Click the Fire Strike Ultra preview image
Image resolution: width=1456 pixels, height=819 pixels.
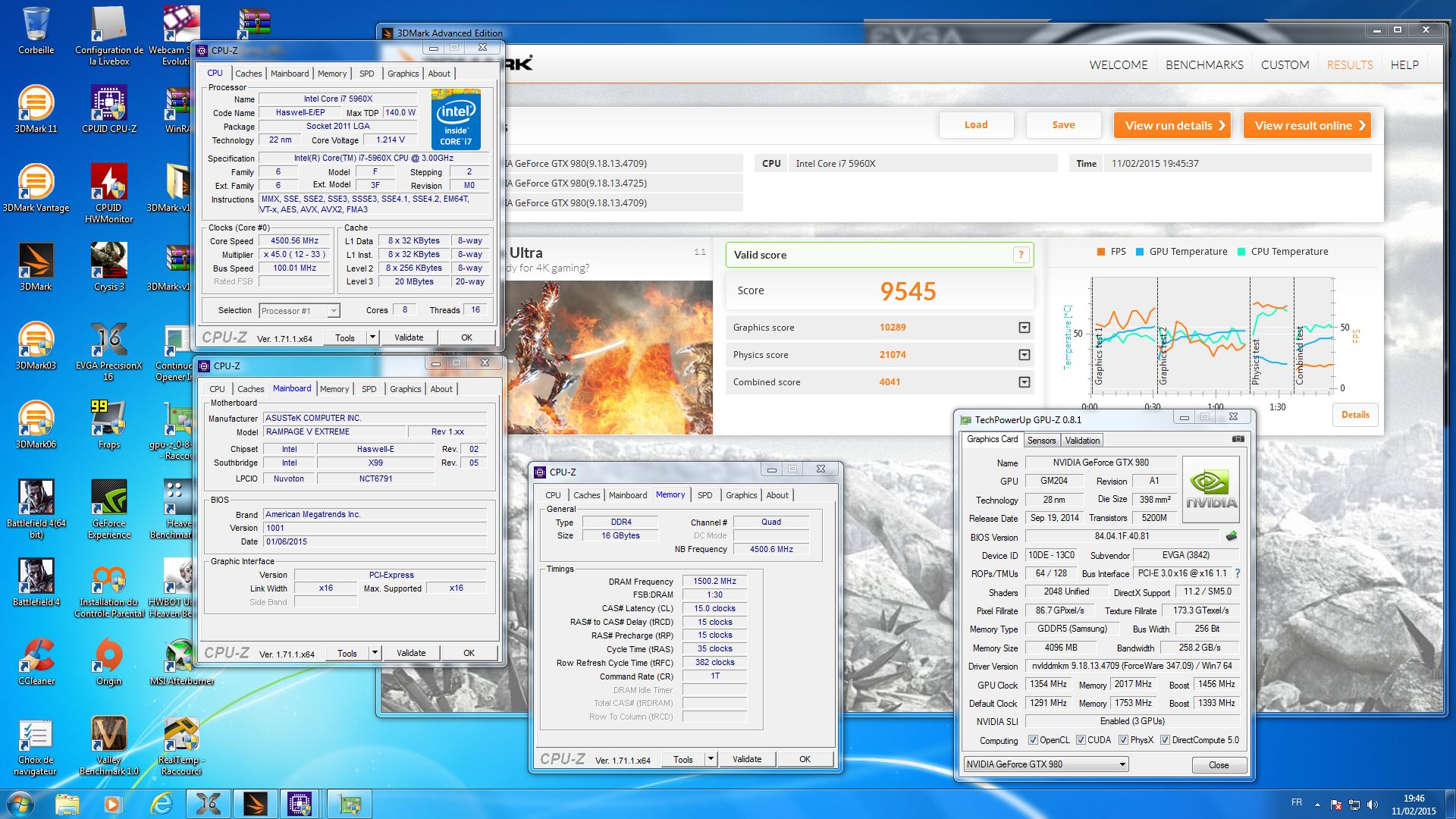[608, 357]
